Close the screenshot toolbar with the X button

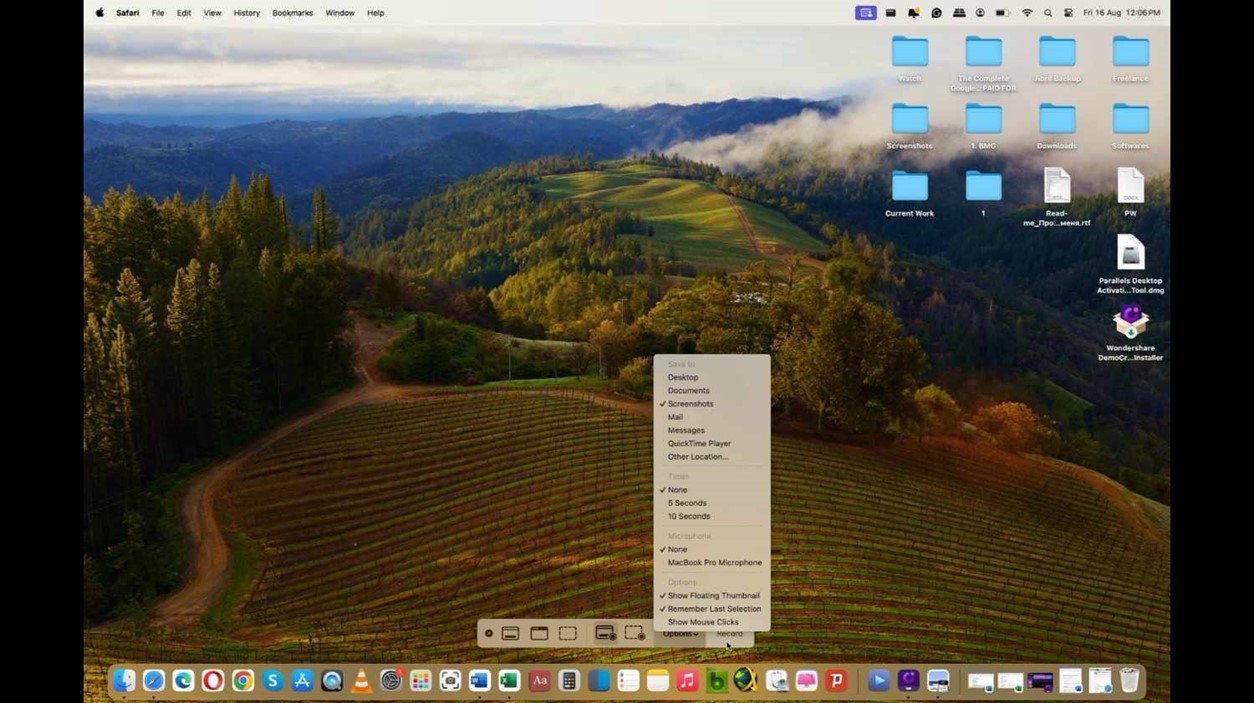click(x=489, y=633)
